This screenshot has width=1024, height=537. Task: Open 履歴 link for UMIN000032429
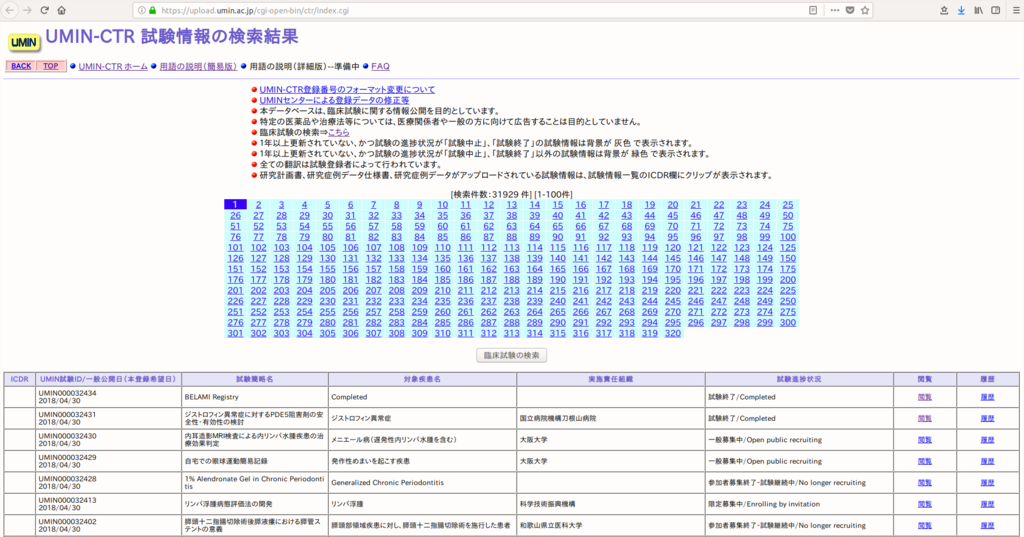(x=987, y=461)
